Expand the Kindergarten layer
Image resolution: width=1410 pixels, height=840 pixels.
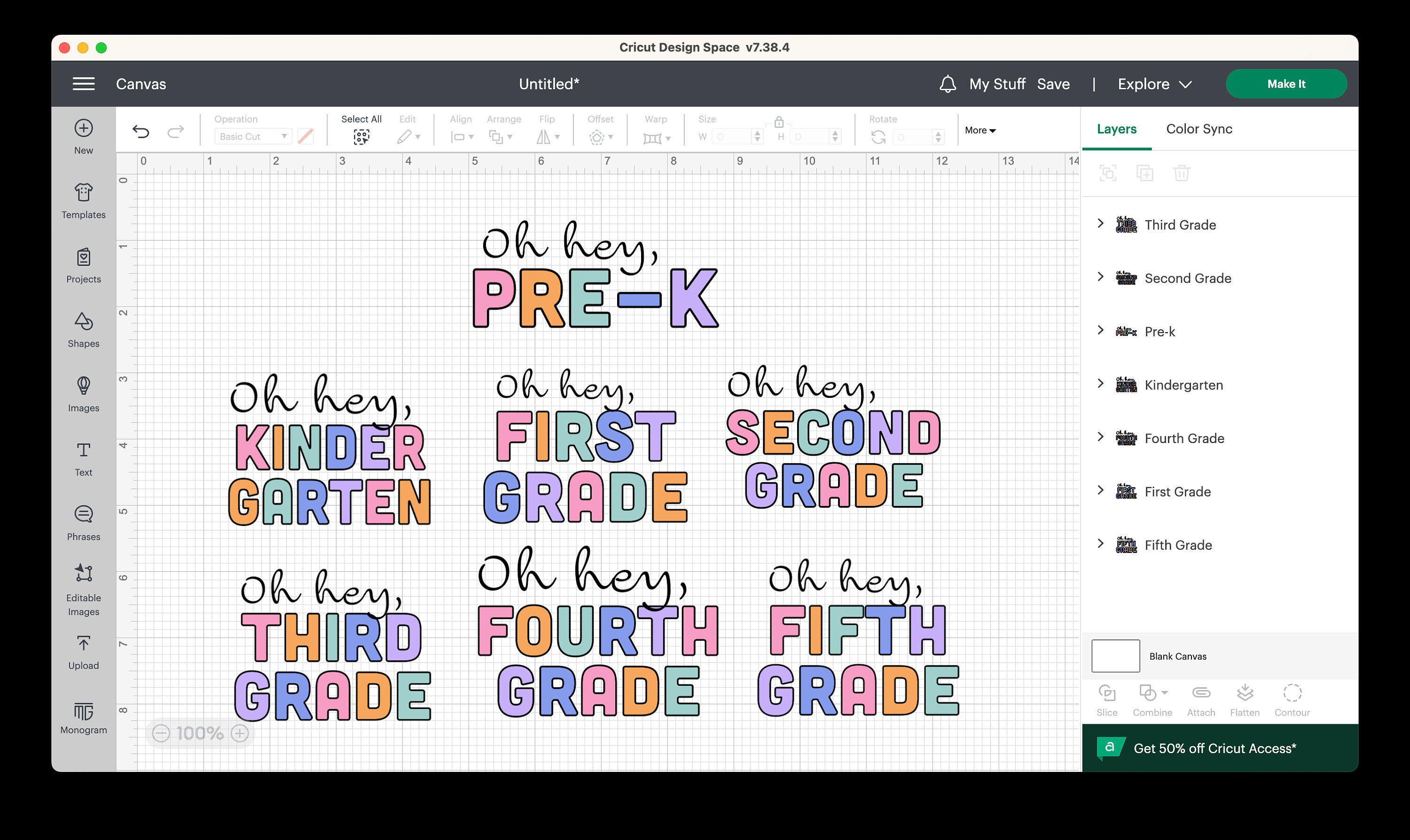click(1100, 384)
